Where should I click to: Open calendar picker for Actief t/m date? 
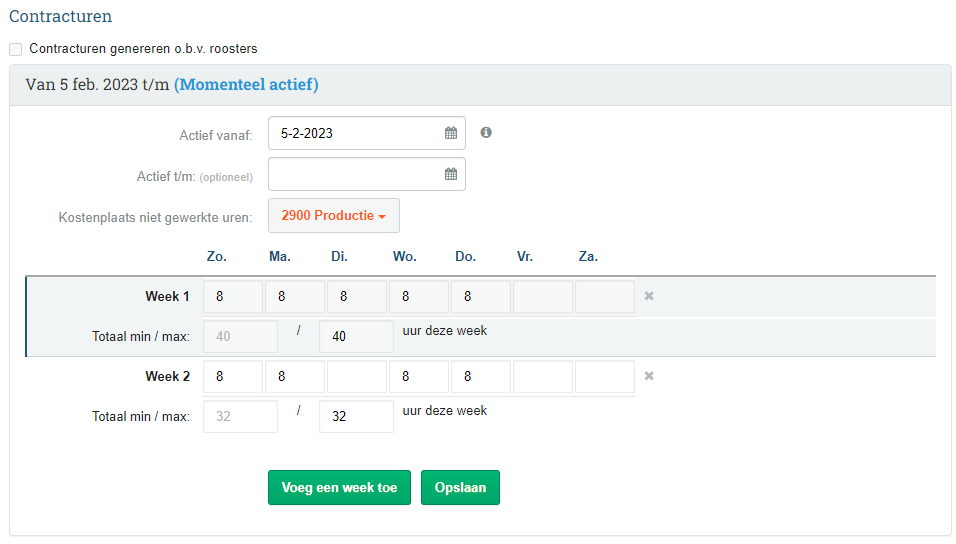pos(450,174)
